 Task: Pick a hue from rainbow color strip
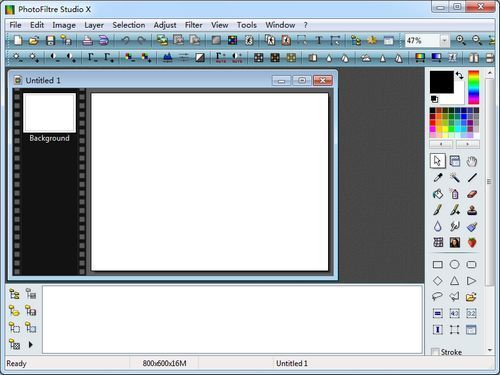coord(474,87)
